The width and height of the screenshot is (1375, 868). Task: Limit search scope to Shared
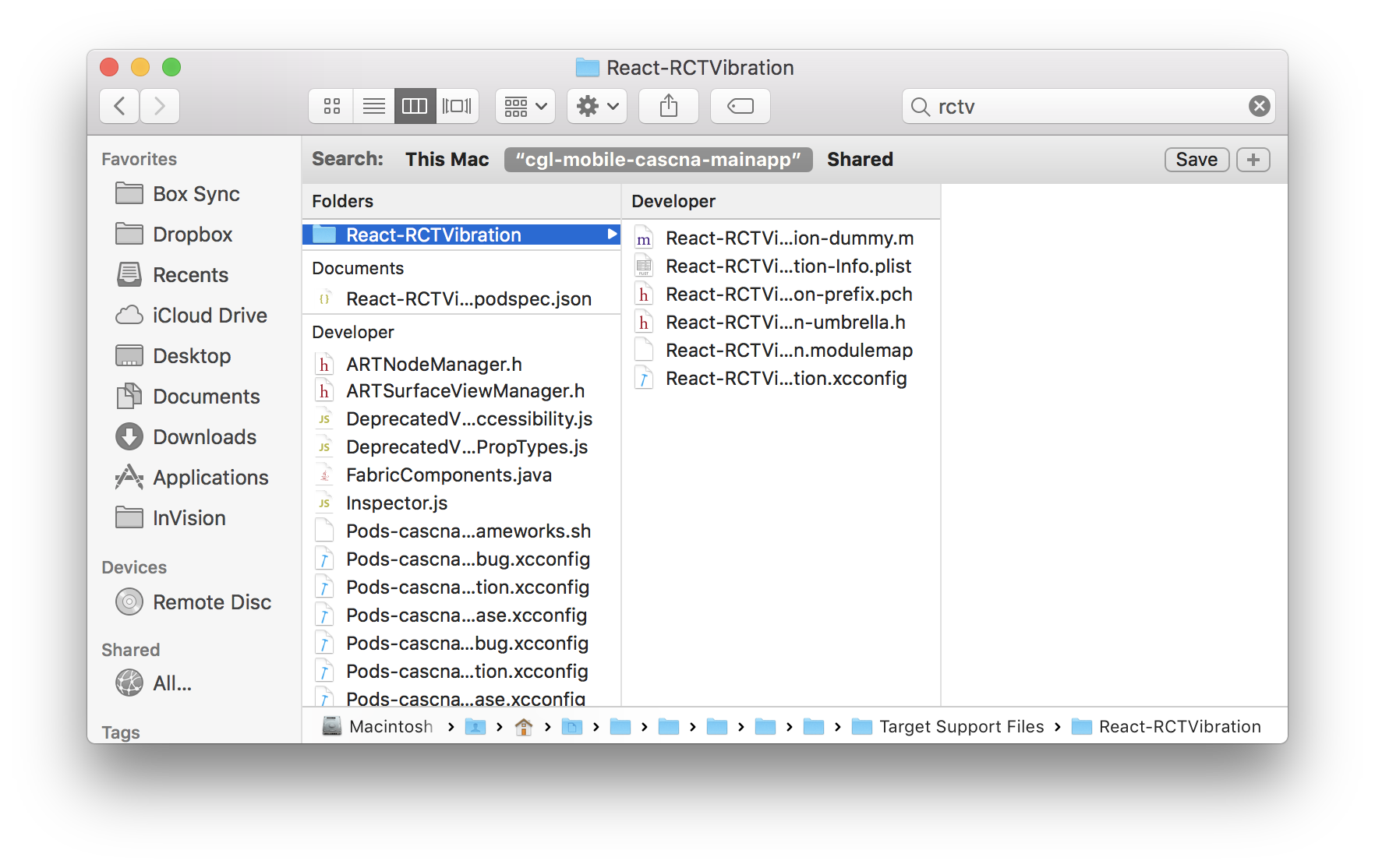click(x=860, y=159)
